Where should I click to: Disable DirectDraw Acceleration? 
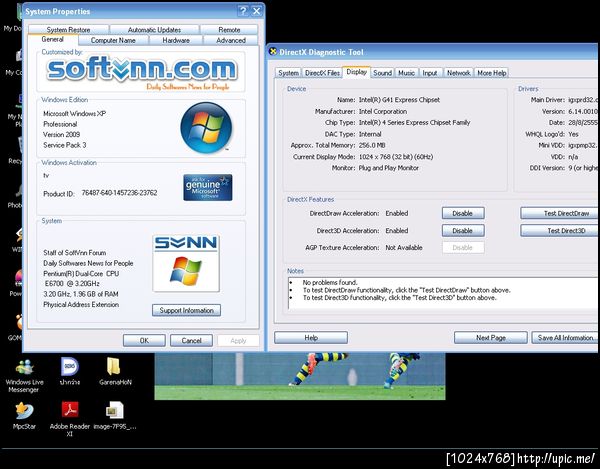coord(463,213)
